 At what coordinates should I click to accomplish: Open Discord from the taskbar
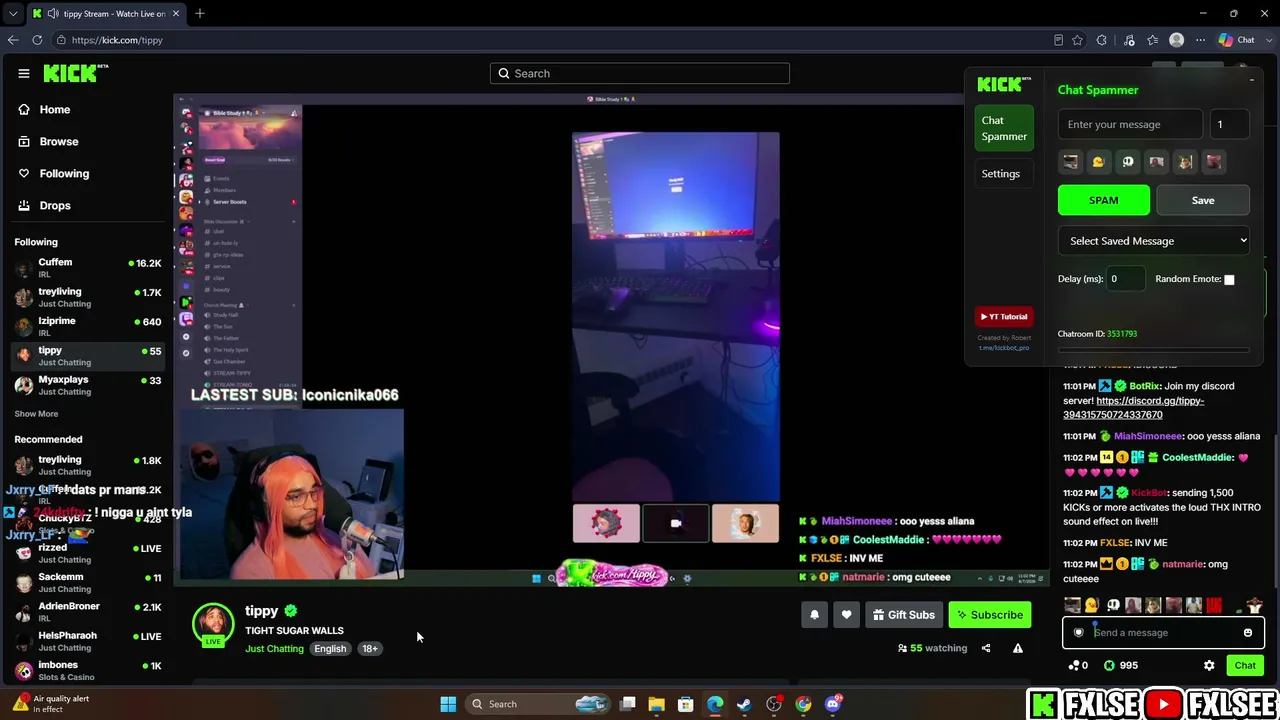coord(833,704)
